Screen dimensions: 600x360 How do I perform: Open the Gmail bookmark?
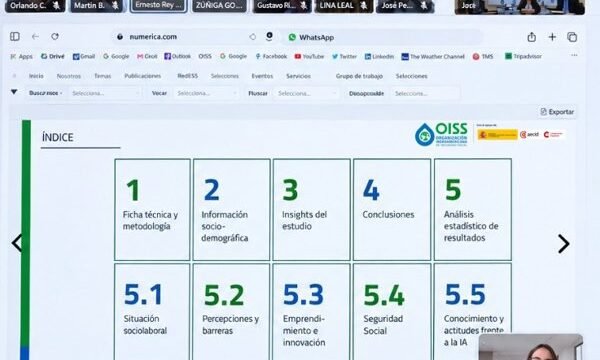point(84,56)
